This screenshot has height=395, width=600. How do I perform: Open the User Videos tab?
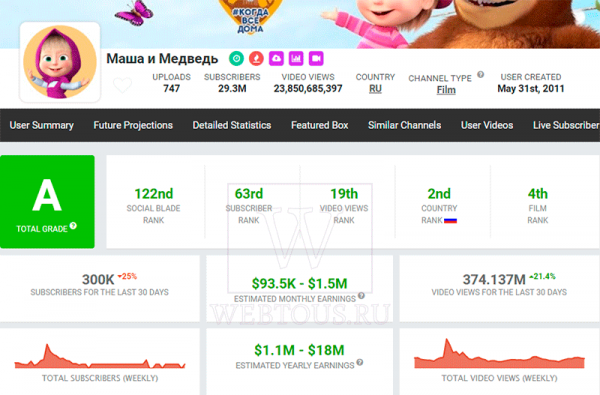[487, 125]
